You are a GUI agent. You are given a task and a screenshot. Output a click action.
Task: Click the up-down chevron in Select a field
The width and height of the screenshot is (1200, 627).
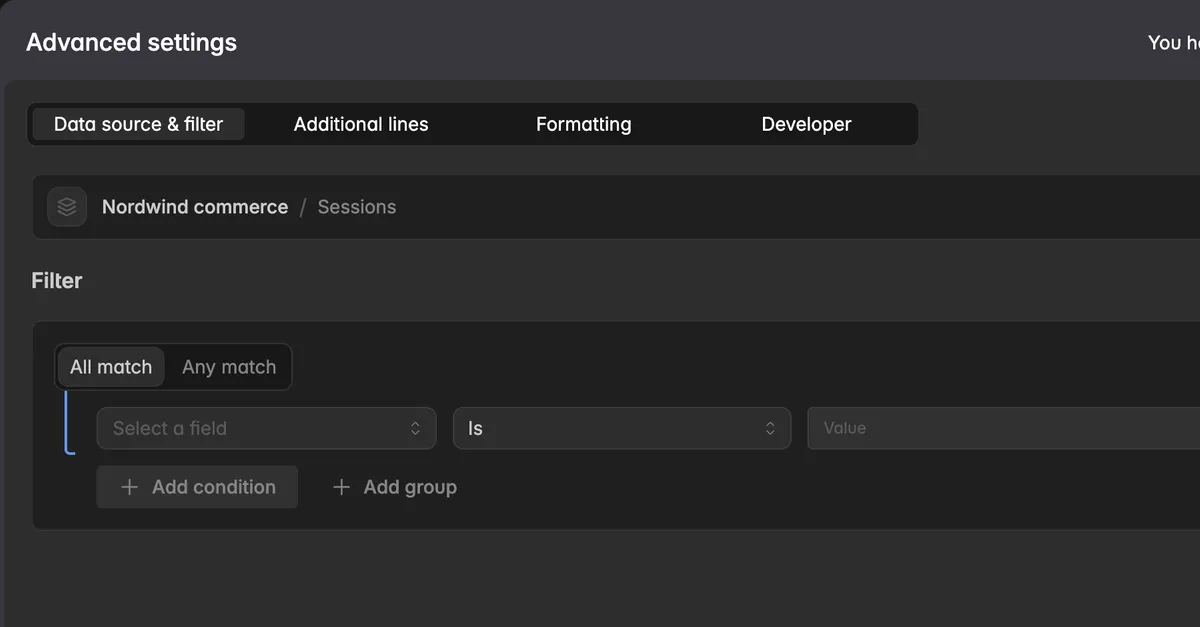pyautogui.click(x=416, y=428)
